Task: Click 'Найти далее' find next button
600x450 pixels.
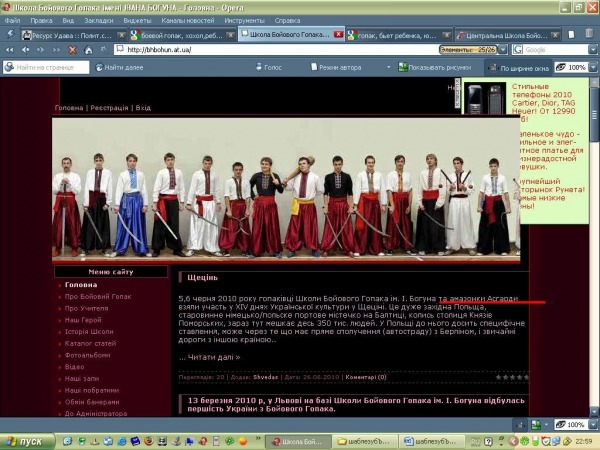Action: (x=119, y=67)
